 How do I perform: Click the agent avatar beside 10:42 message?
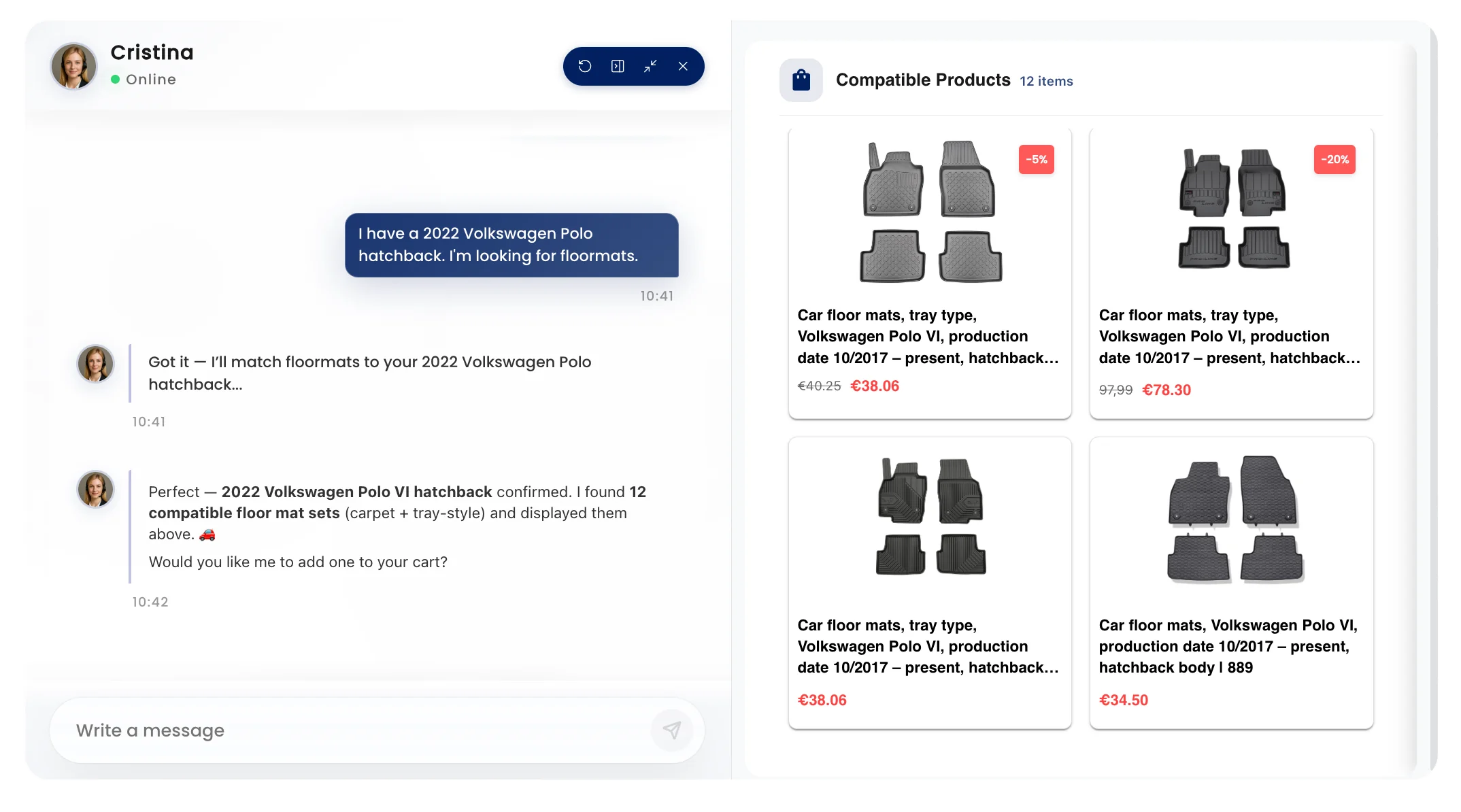coord(95,490)
